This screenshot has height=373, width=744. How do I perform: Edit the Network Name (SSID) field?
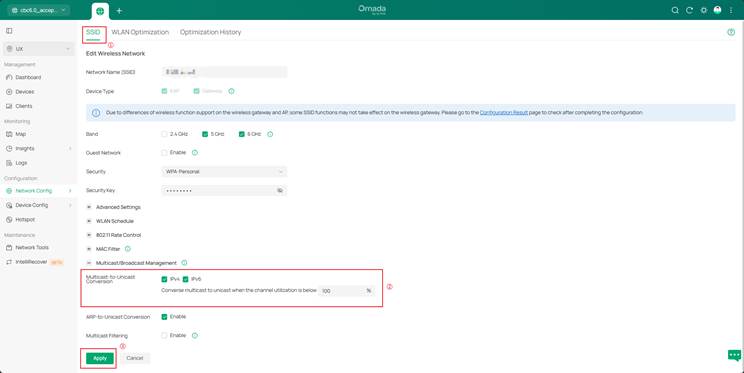(224, 72)
